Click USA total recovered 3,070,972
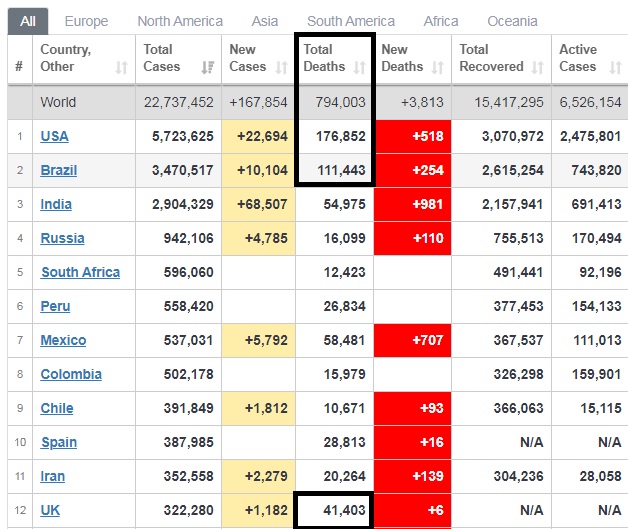 (513, 137)
